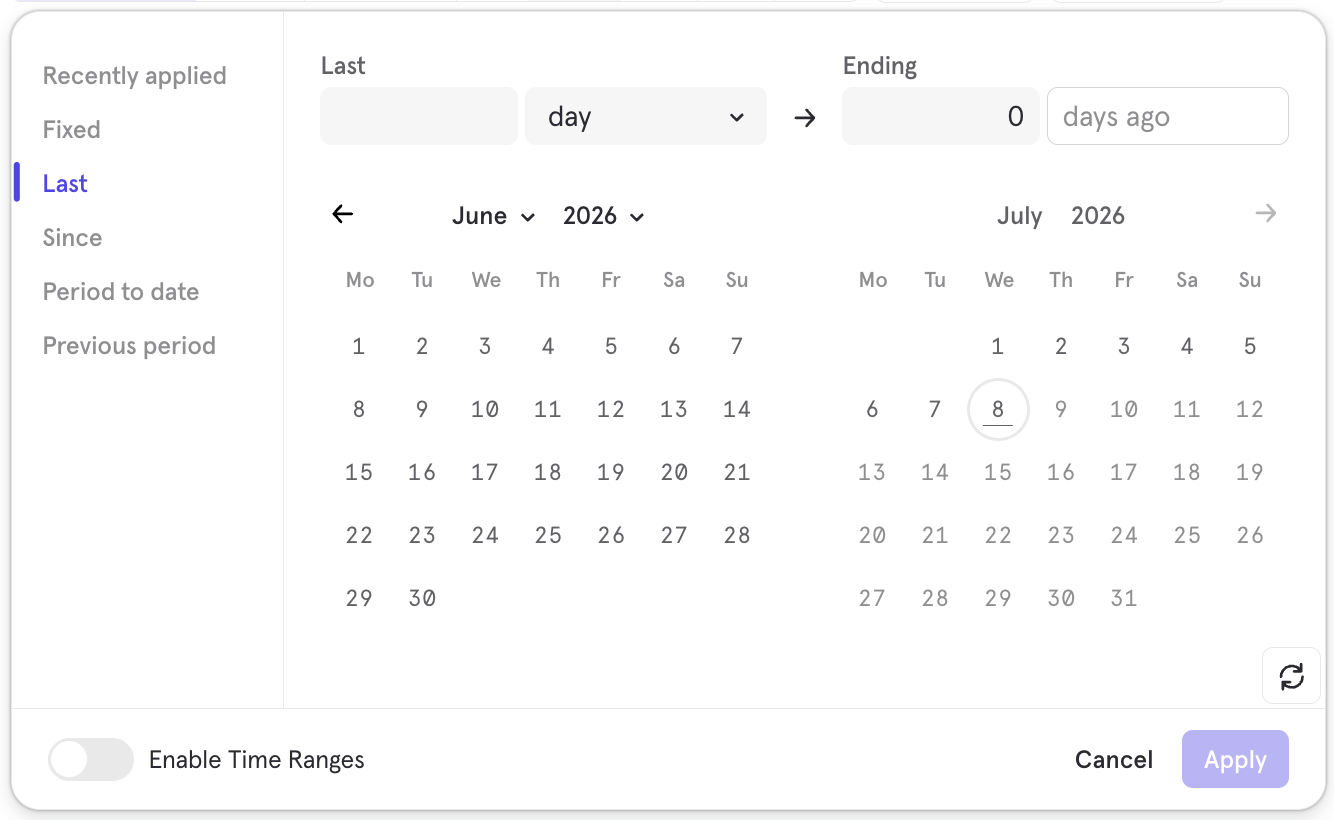Pick June 20 in the calendar
This screenshot has width=1334, height=820.
click(674, 473)
